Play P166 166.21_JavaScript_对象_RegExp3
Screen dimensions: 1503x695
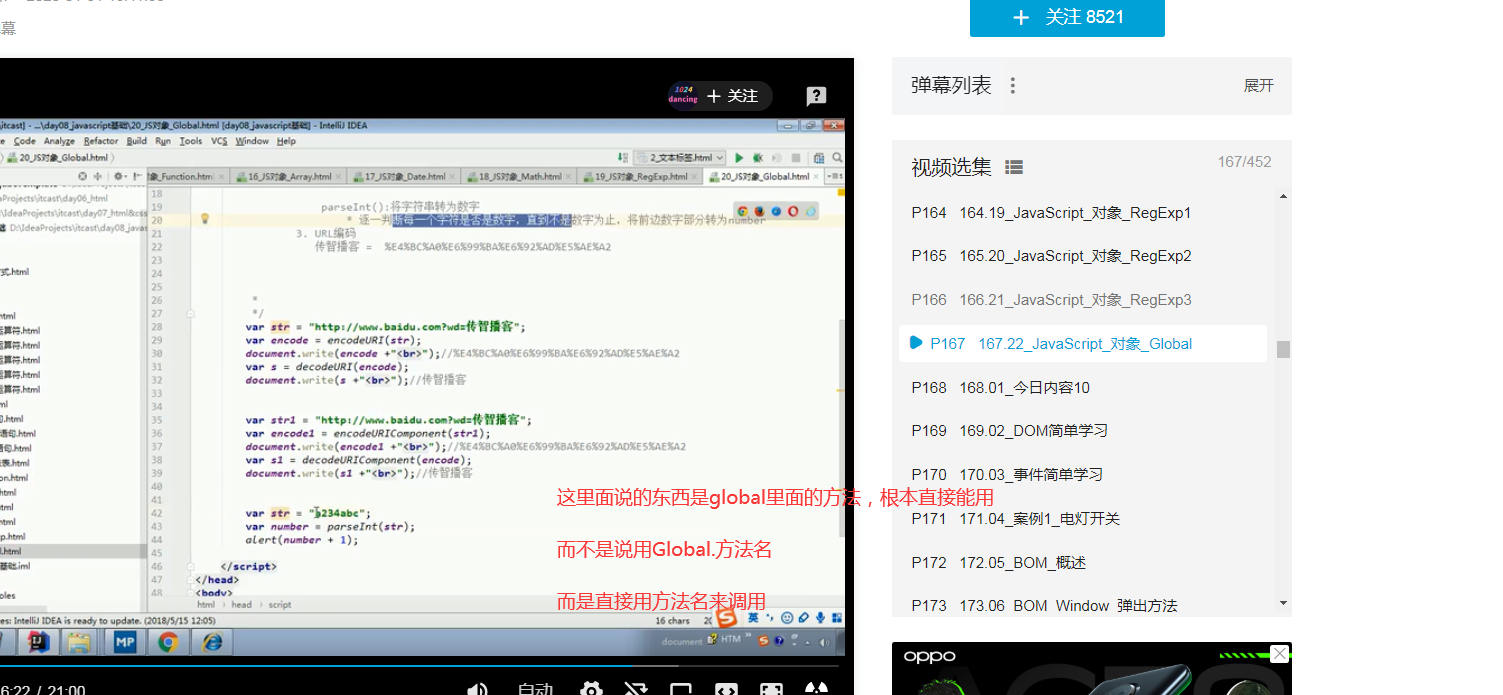pyautogui.click(x=1082, y=300)
